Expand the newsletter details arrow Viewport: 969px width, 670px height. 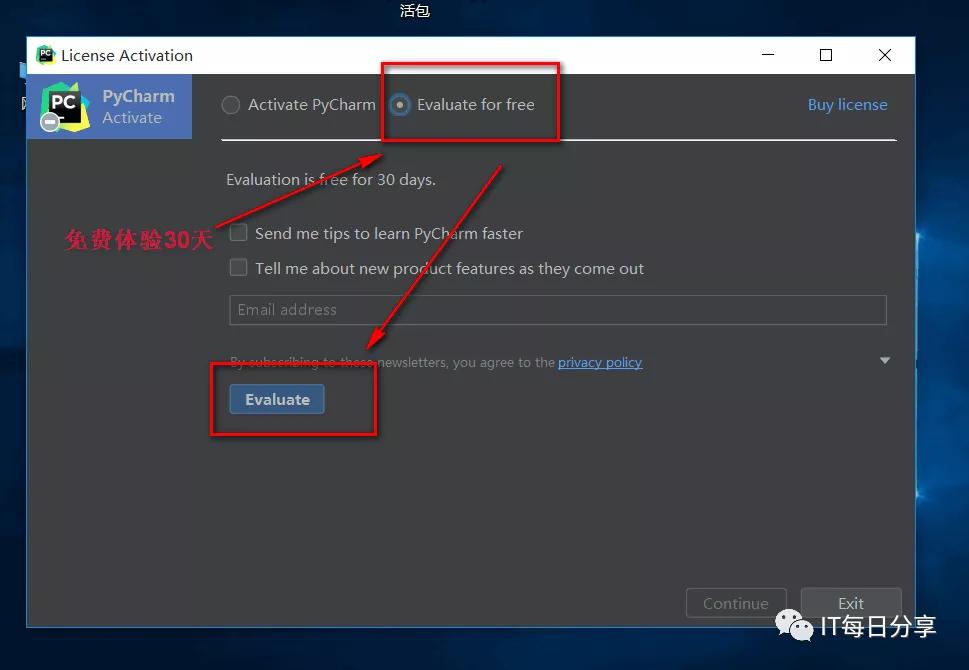click(x=885, y=360)
